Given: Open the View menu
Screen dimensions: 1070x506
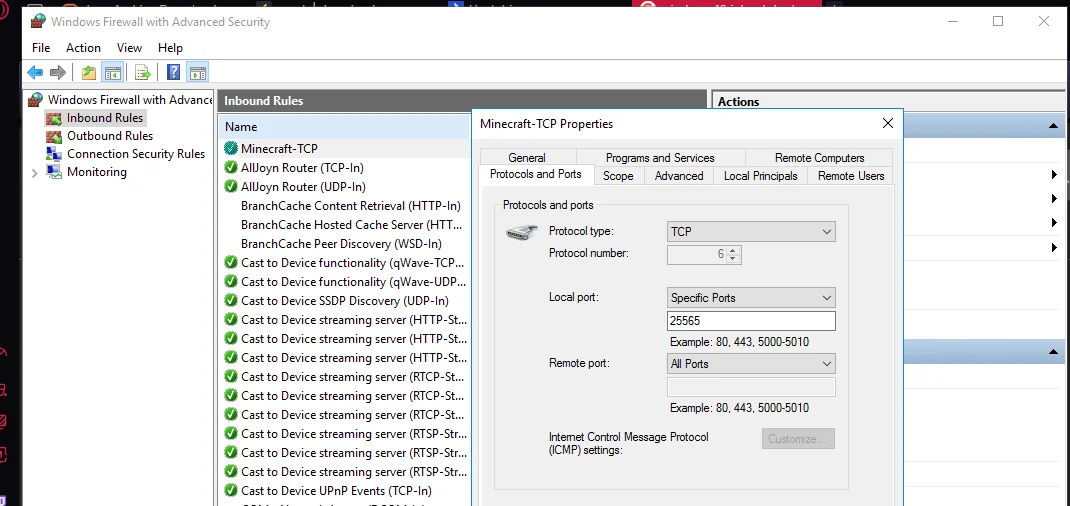Looking at the screenshot, I should (x=129, y=48).
